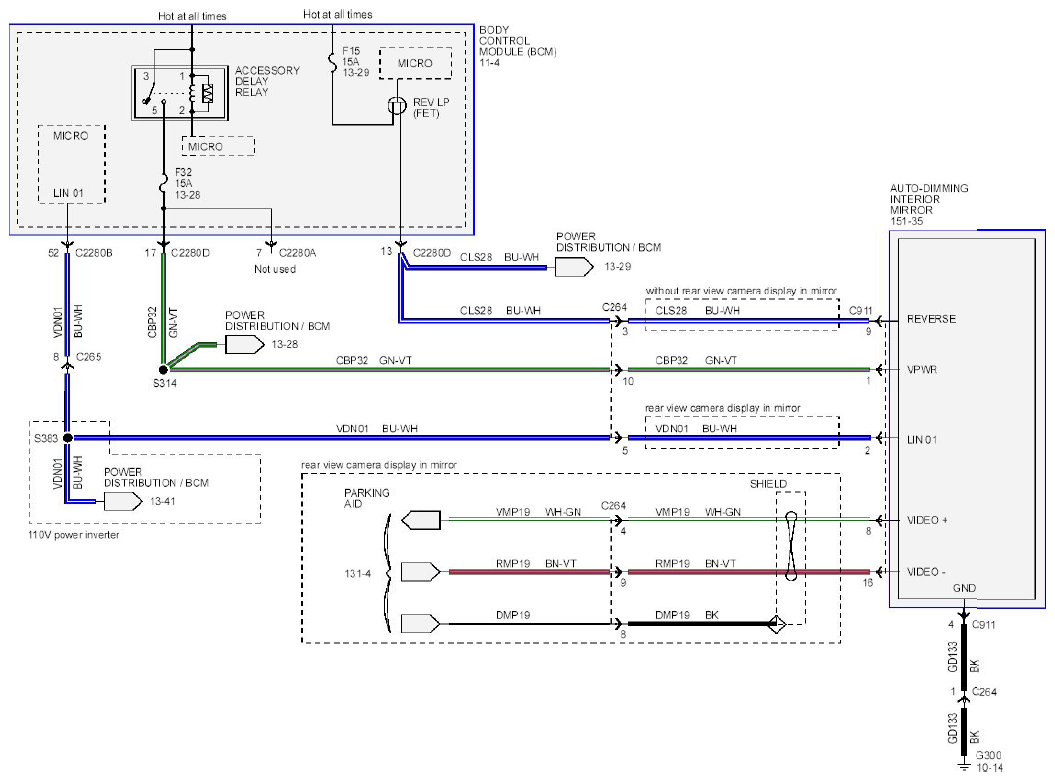Click the '13-41' page reference

[162, 501]
